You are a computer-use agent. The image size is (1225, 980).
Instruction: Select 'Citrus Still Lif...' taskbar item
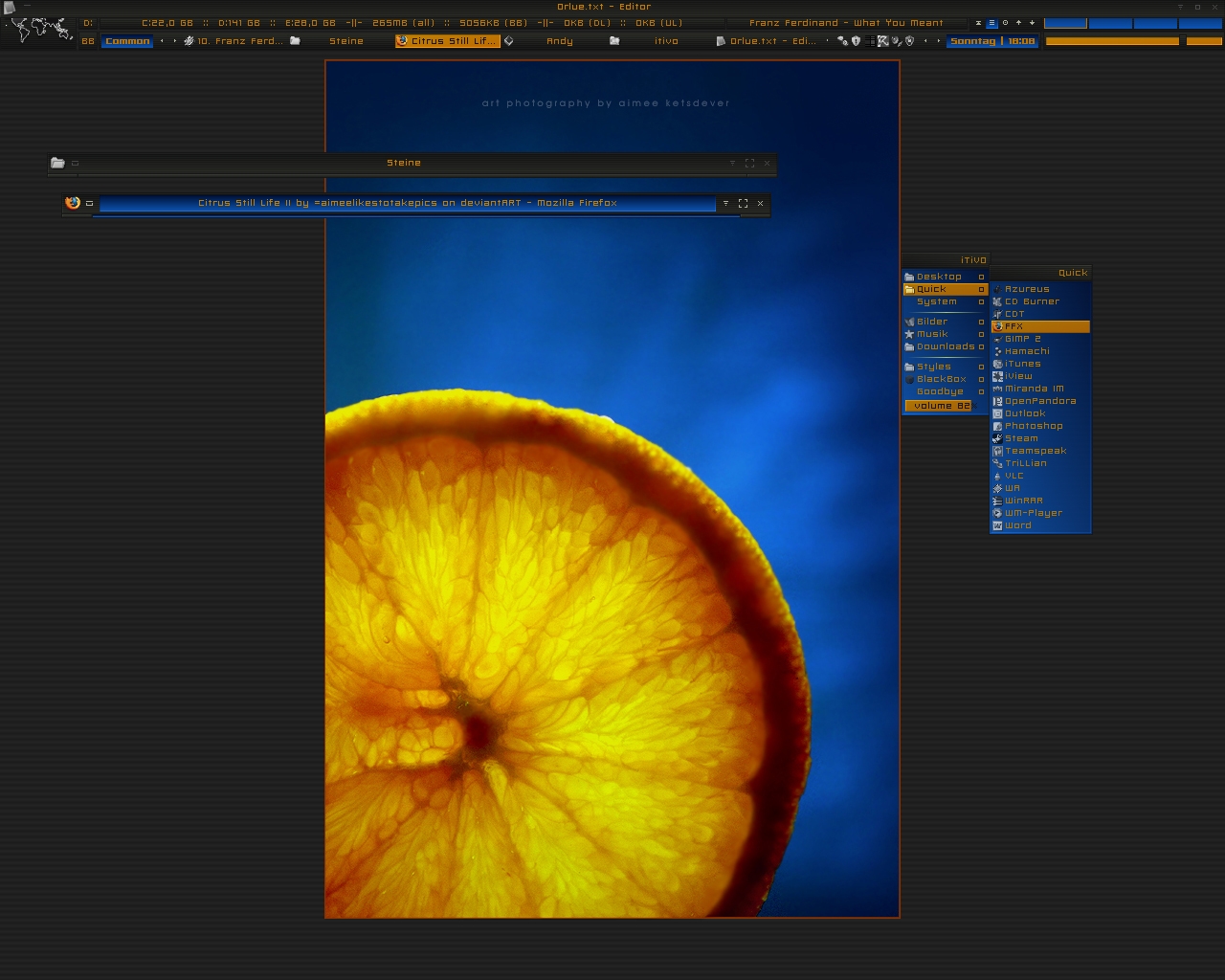point(448,41)
